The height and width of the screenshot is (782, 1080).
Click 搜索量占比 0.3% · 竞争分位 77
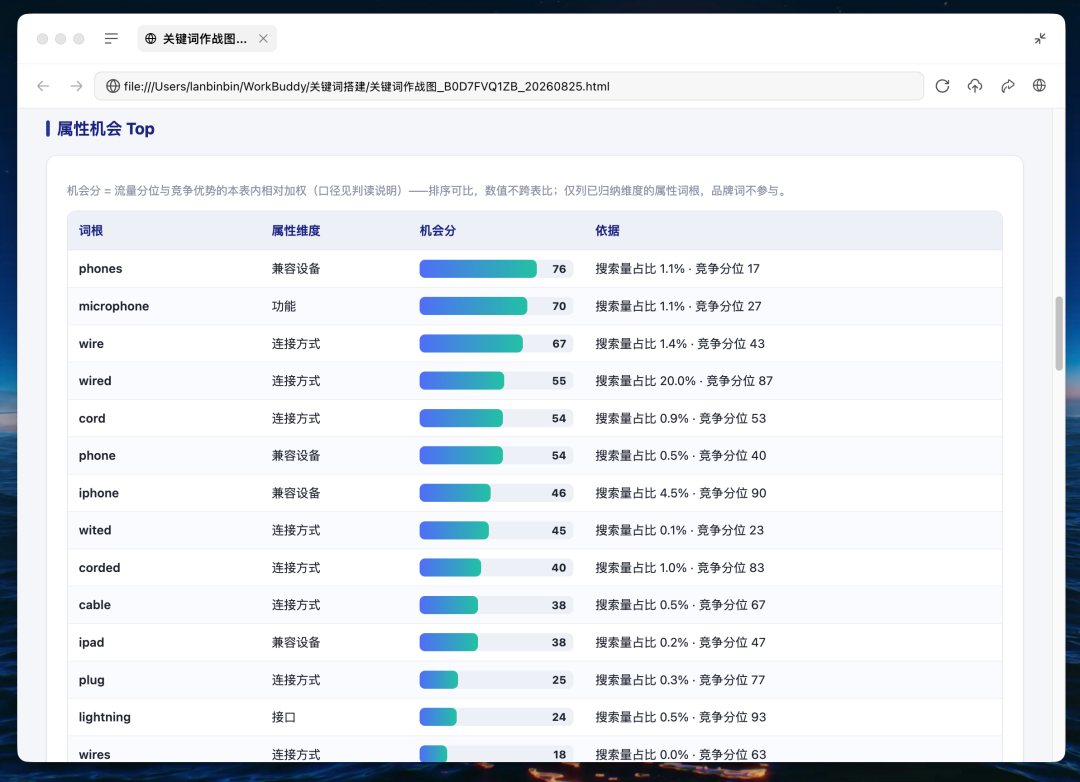coord(680,680)
